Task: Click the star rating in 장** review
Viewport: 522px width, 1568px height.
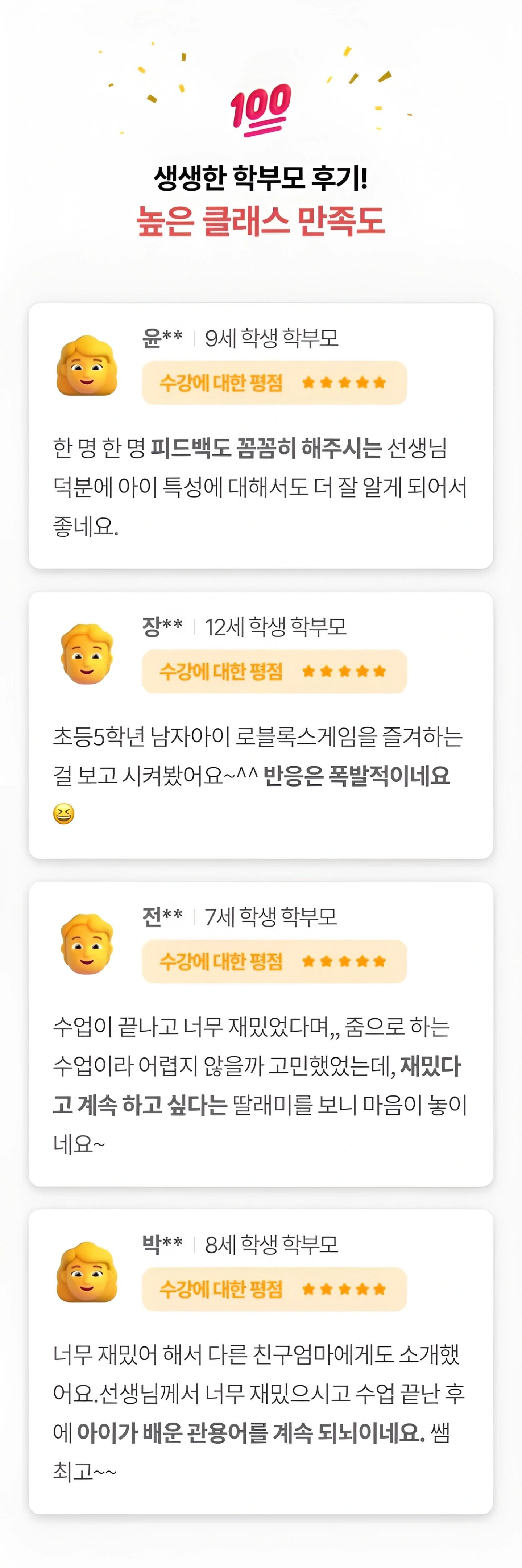Action: pos(344,671)
